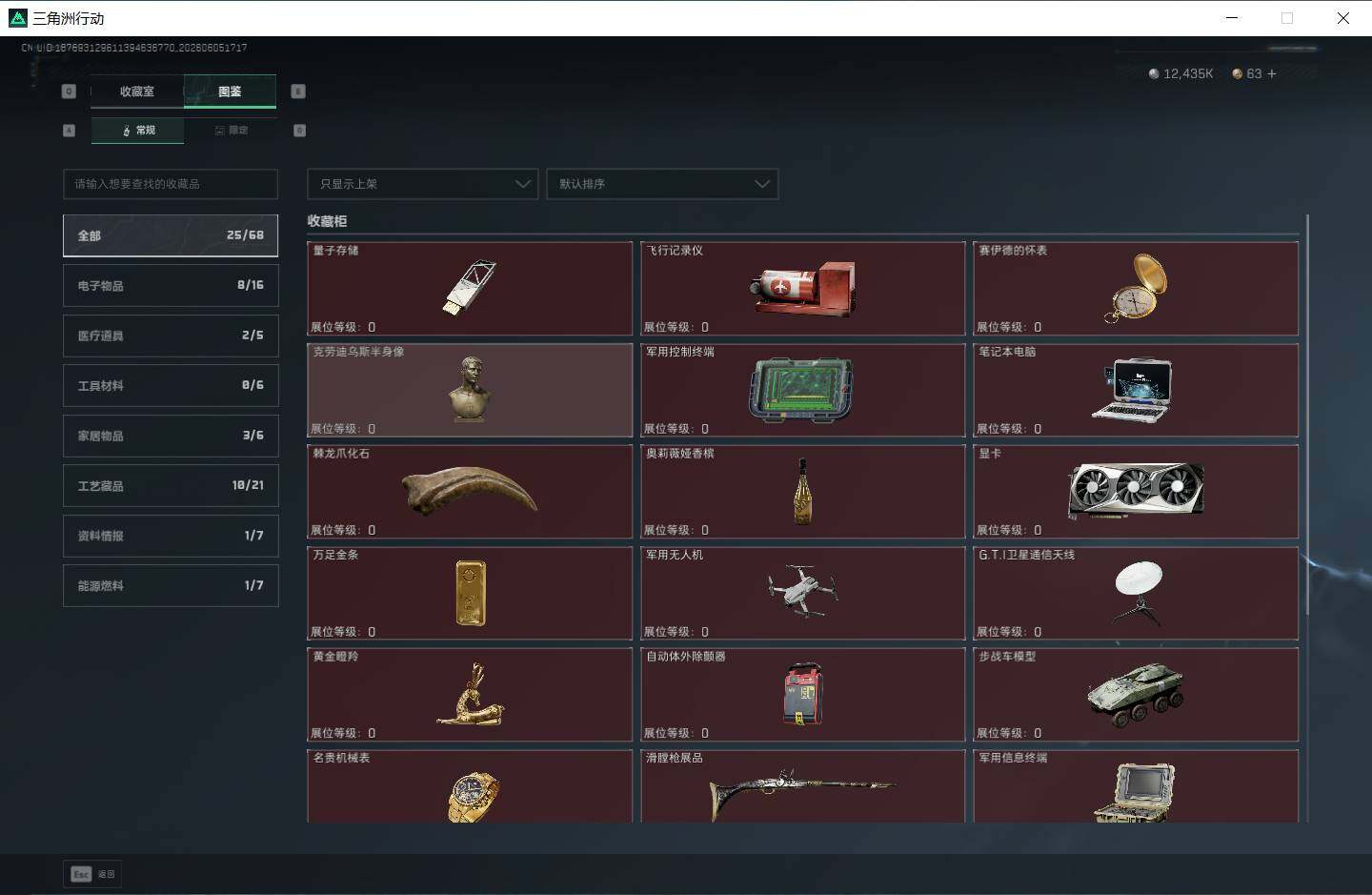Click the A key hint icon

69,131
